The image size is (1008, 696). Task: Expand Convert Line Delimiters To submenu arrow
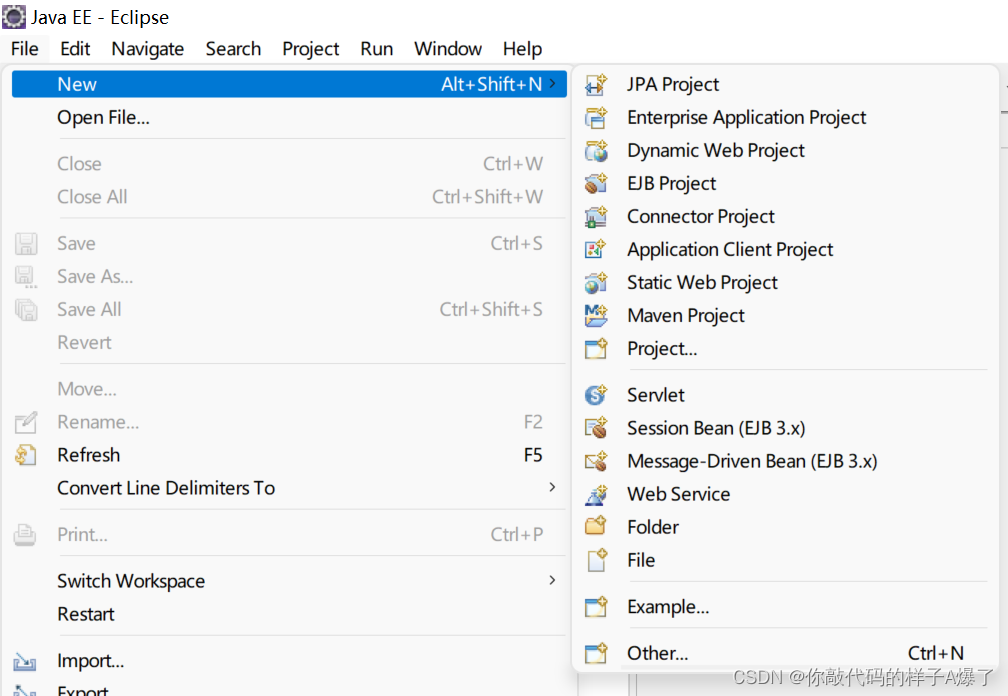point(552,487)
